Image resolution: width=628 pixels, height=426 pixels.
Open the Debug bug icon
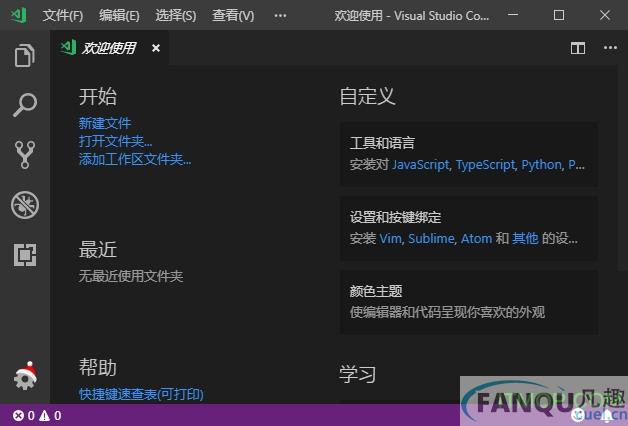point(25,205)
